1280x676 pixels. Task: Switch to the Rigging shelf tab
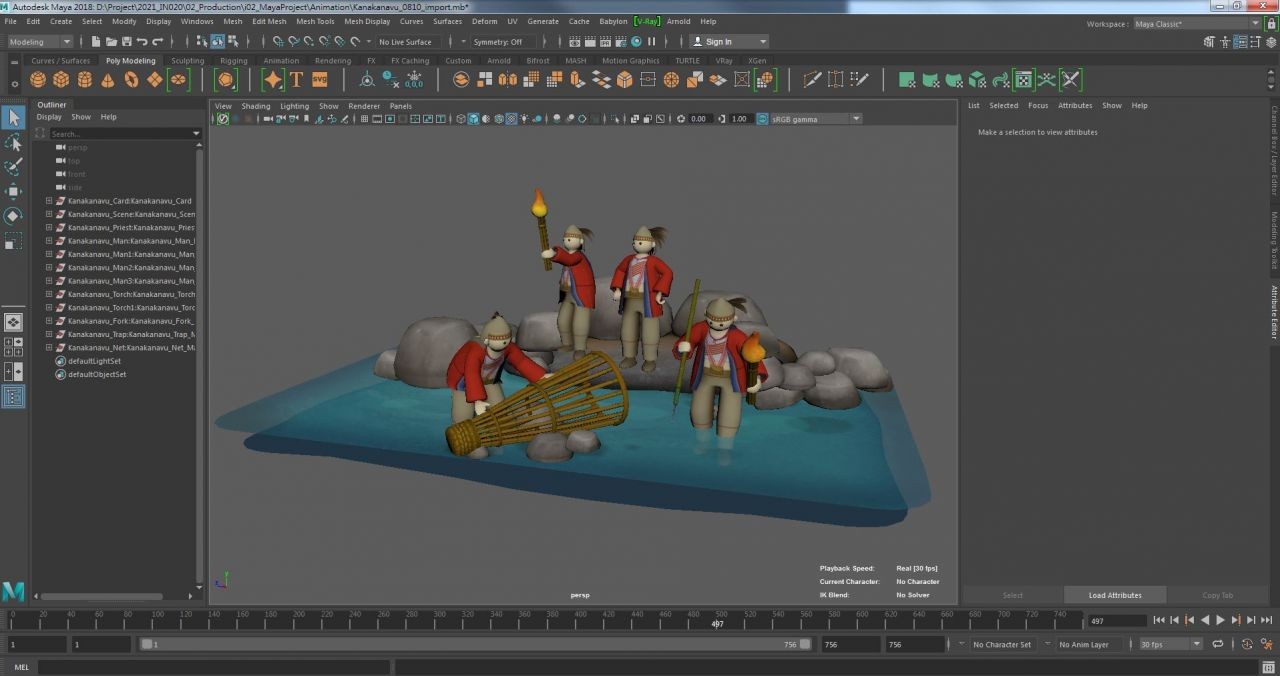tap(233, 61)
